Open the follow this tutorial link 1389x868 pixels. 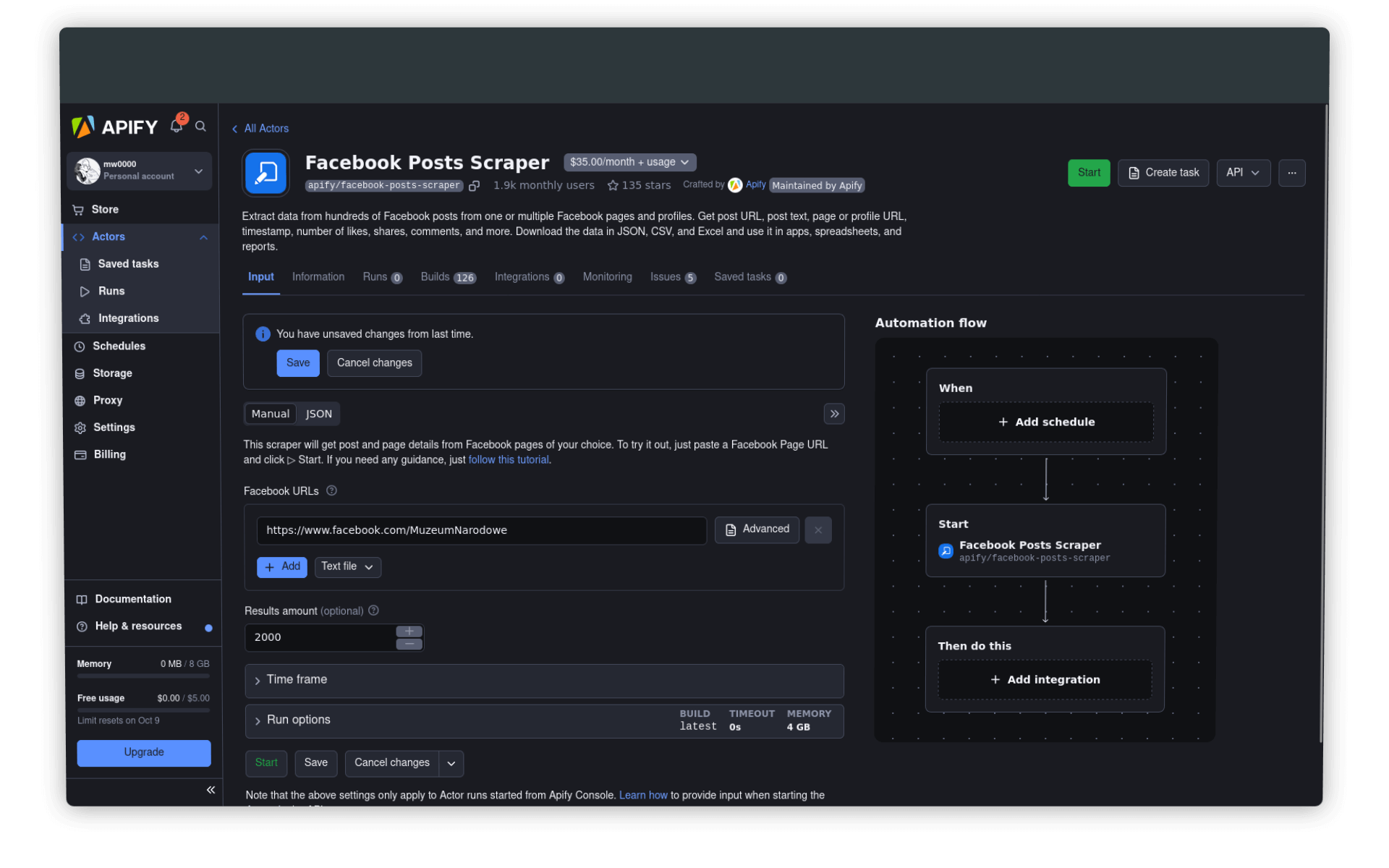(x=509, y=460)
